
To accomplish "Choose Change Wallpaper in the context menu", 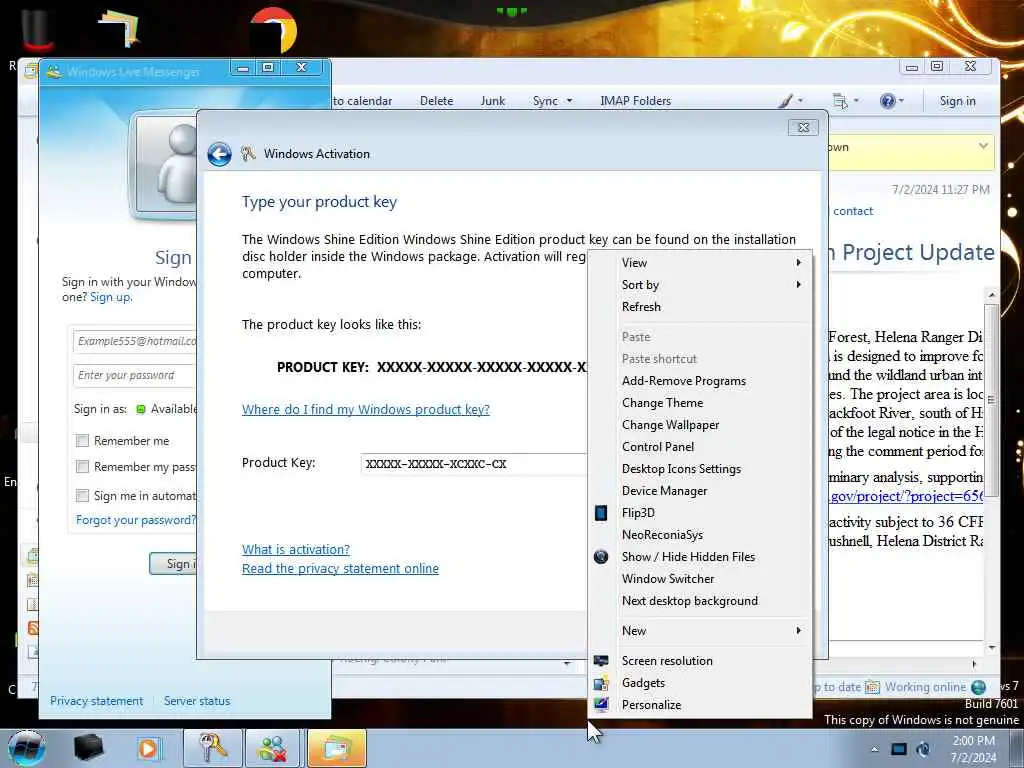I will coord(670,425).
